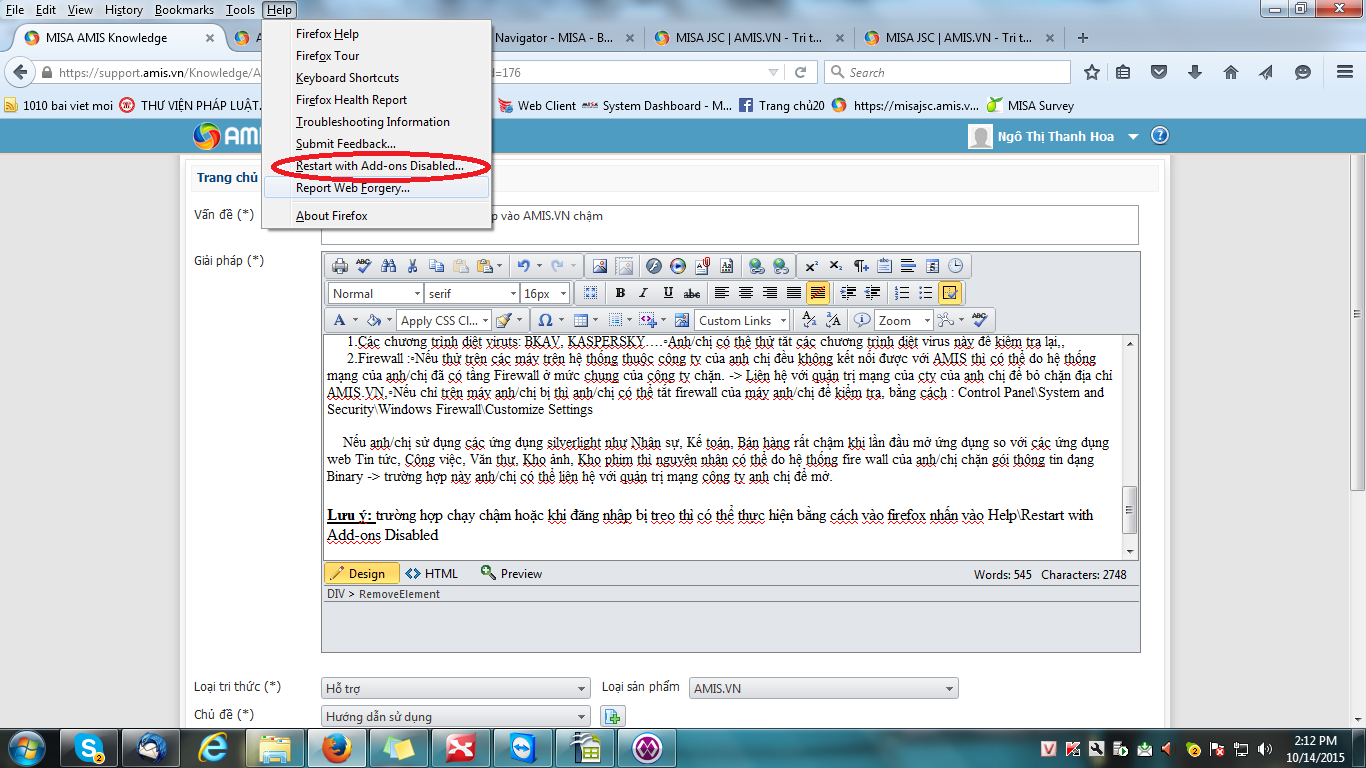
Task: Toggle Strikethrough formatting
Action: pyautogui.click(x=692, y=293)
